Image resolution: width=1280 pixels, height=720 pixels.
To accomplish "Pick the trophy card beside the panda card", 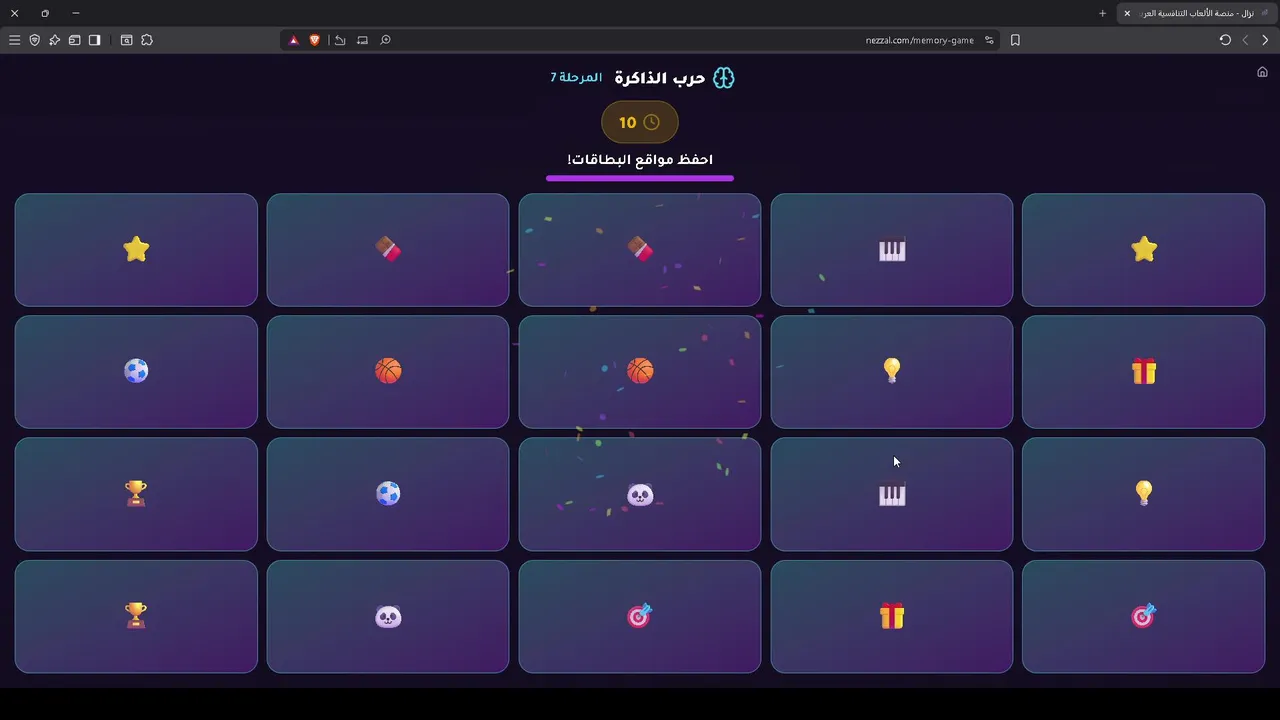I will coord(136,616).
